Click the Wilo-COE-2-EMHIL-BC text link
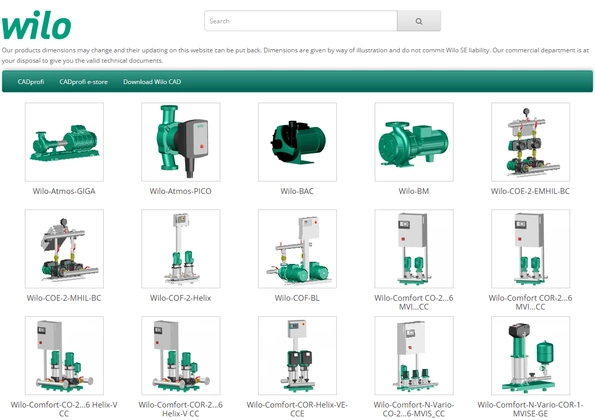 tap(530, 191)
